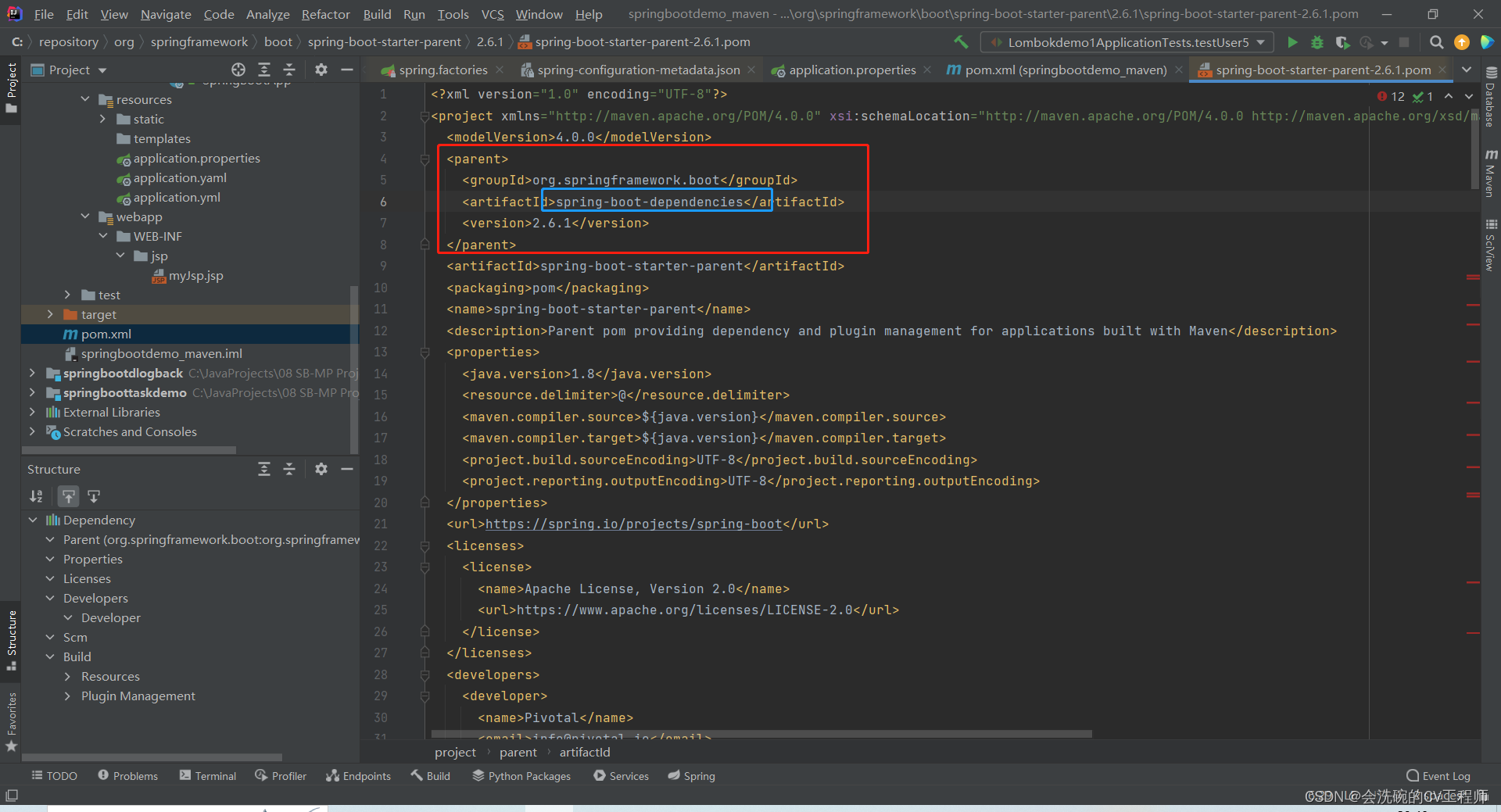Click the parent breadcrumb below editor
The height and width of the screenshot is (812, 1501).
pos(518,752)
